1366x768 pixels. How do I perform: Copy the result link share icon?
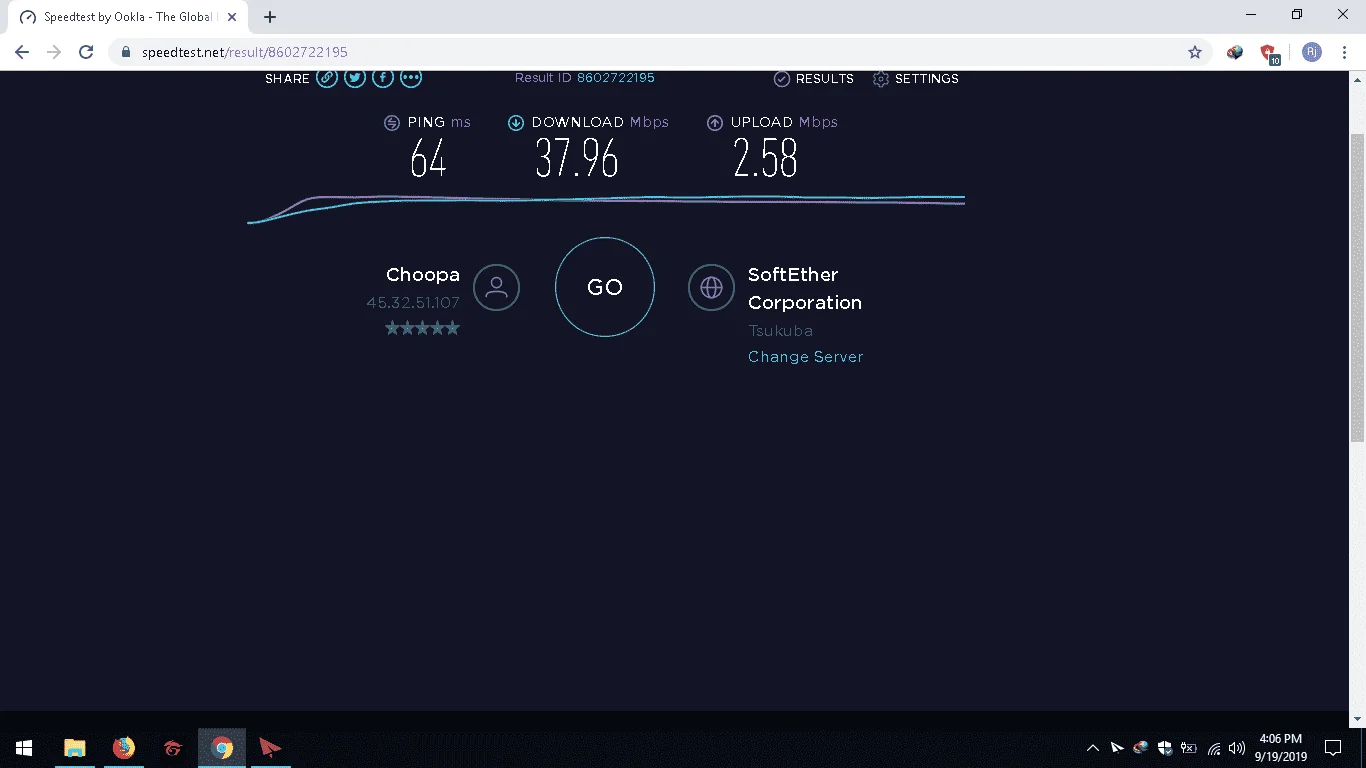pos(327,78)
